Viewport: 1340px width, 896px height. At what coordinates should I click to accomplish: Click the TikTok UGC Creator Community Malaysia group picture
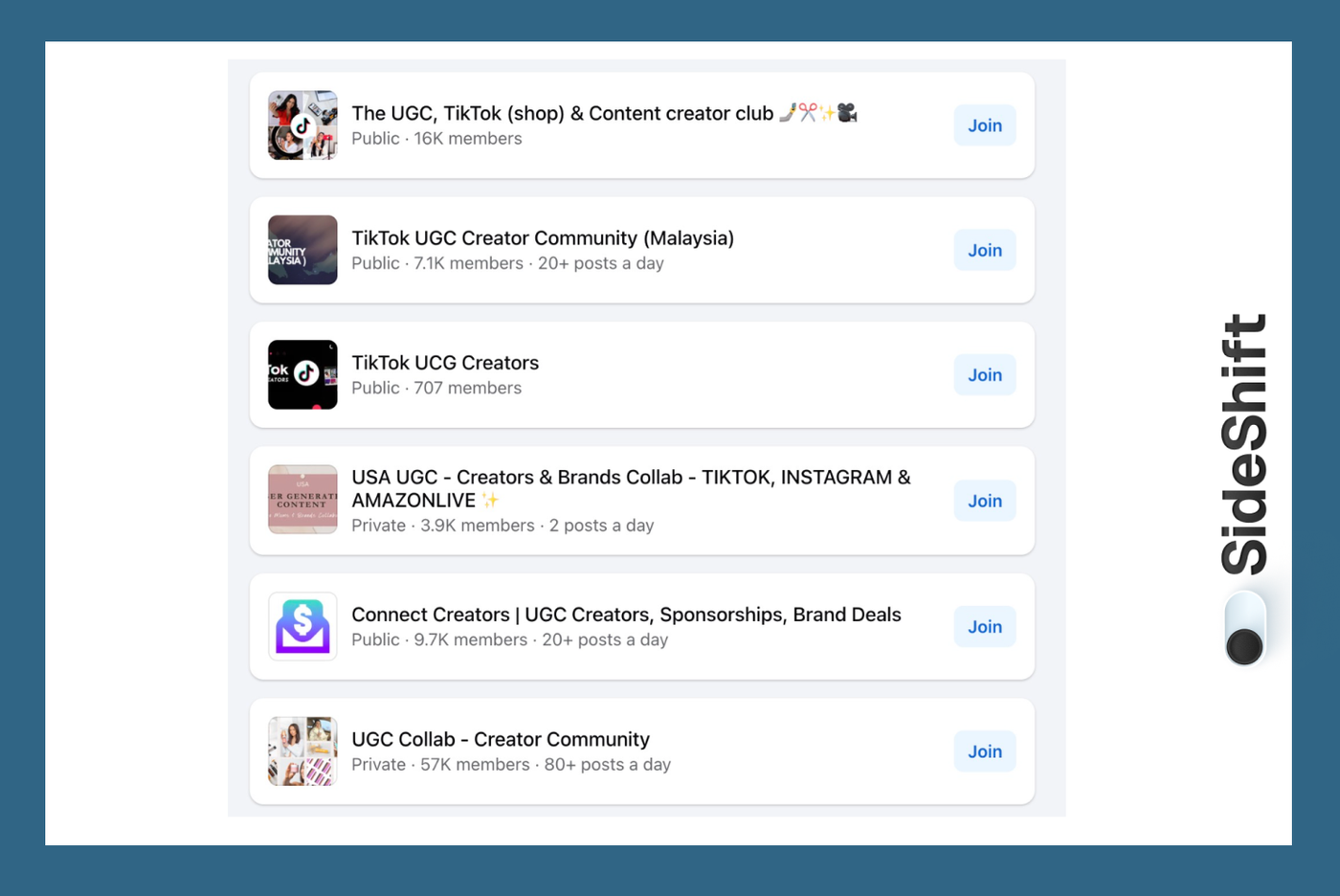click(302, 250)
